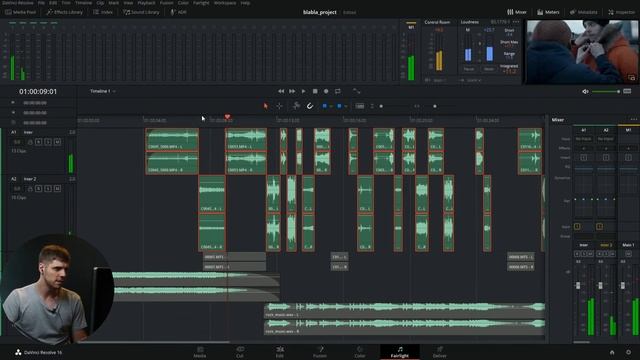Viewport: 640px width, 360px height.
Task: Switch to the Fusion page
Action: 320,352
